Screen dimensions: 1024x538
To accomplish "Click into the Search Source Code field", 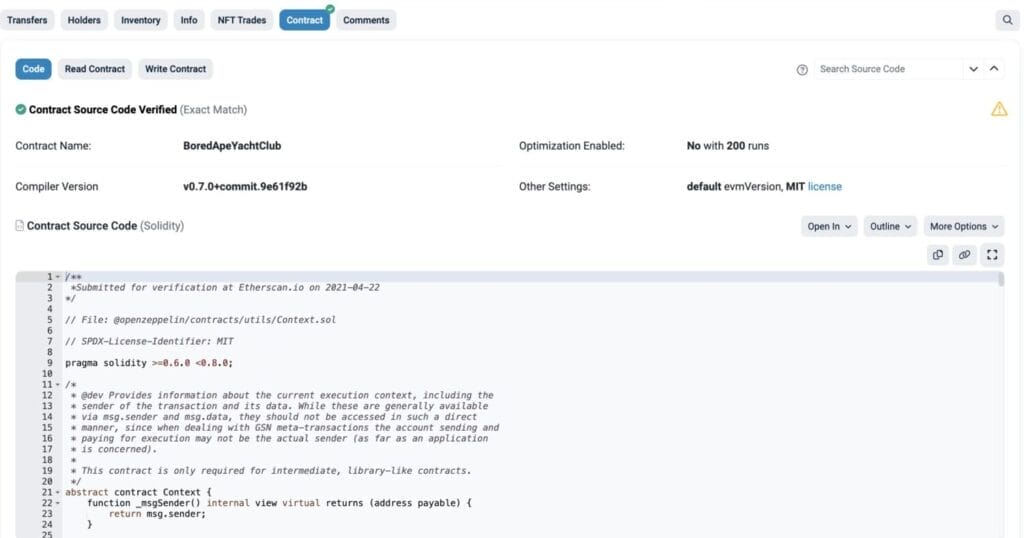I will 888,69.
